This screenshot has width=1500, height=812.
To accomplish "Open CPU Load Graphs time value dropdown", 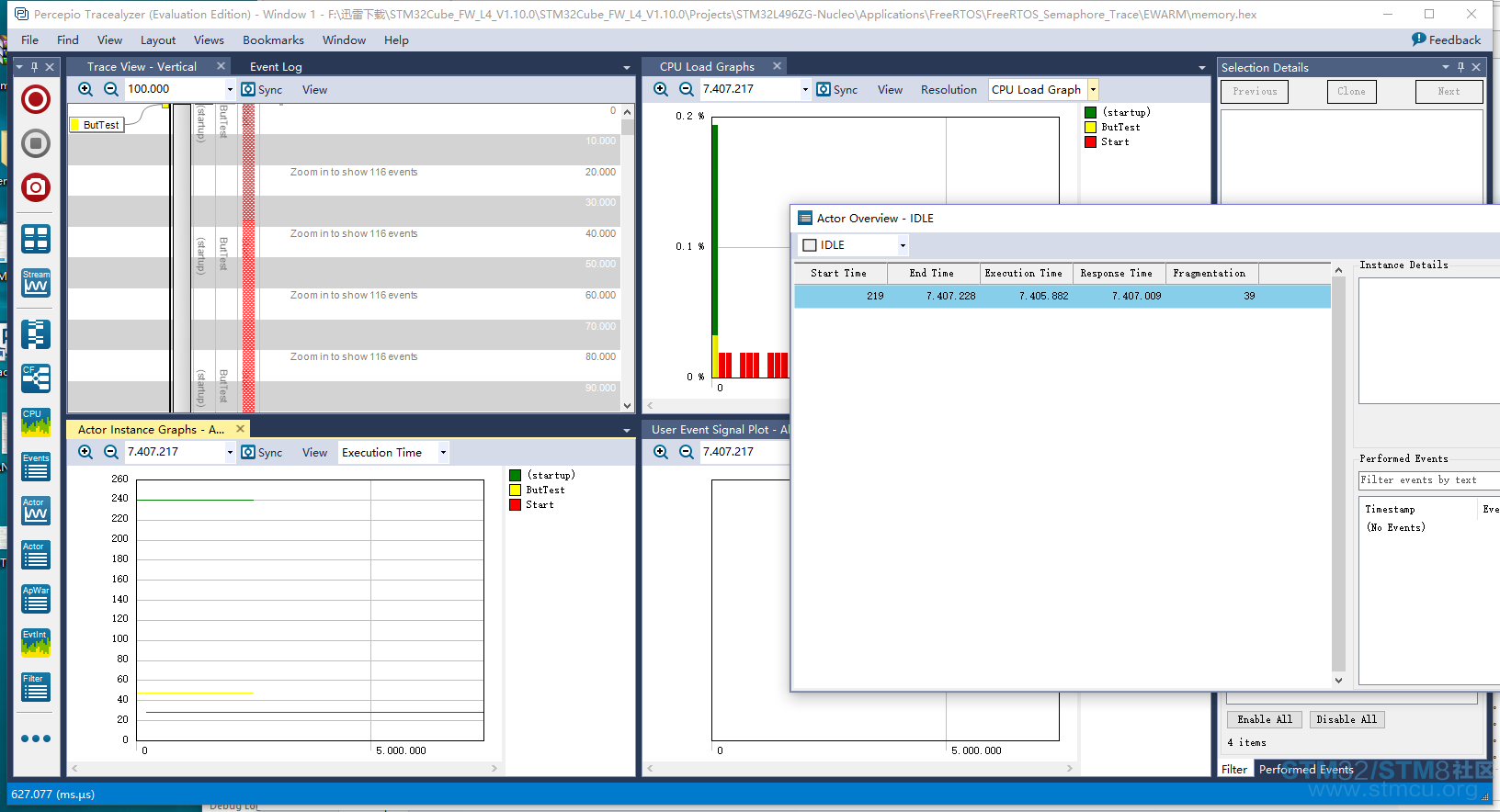I will click(x=805, y=89).
